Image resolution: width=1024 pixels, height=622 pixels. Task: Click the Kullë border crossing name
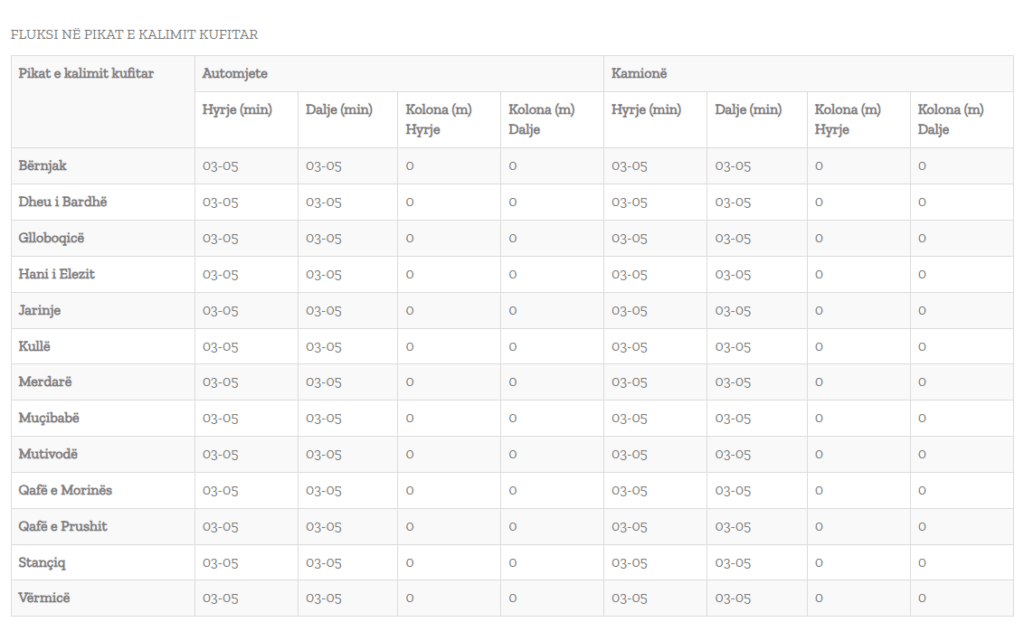tap(37, 346)
